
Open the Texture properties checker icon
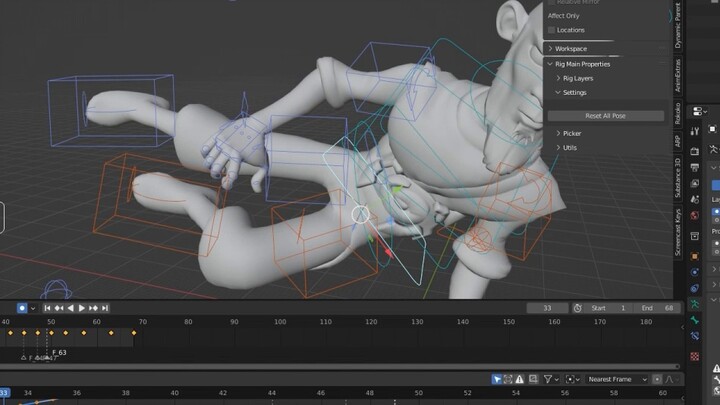pyautogui.click(x=695, y=356)
